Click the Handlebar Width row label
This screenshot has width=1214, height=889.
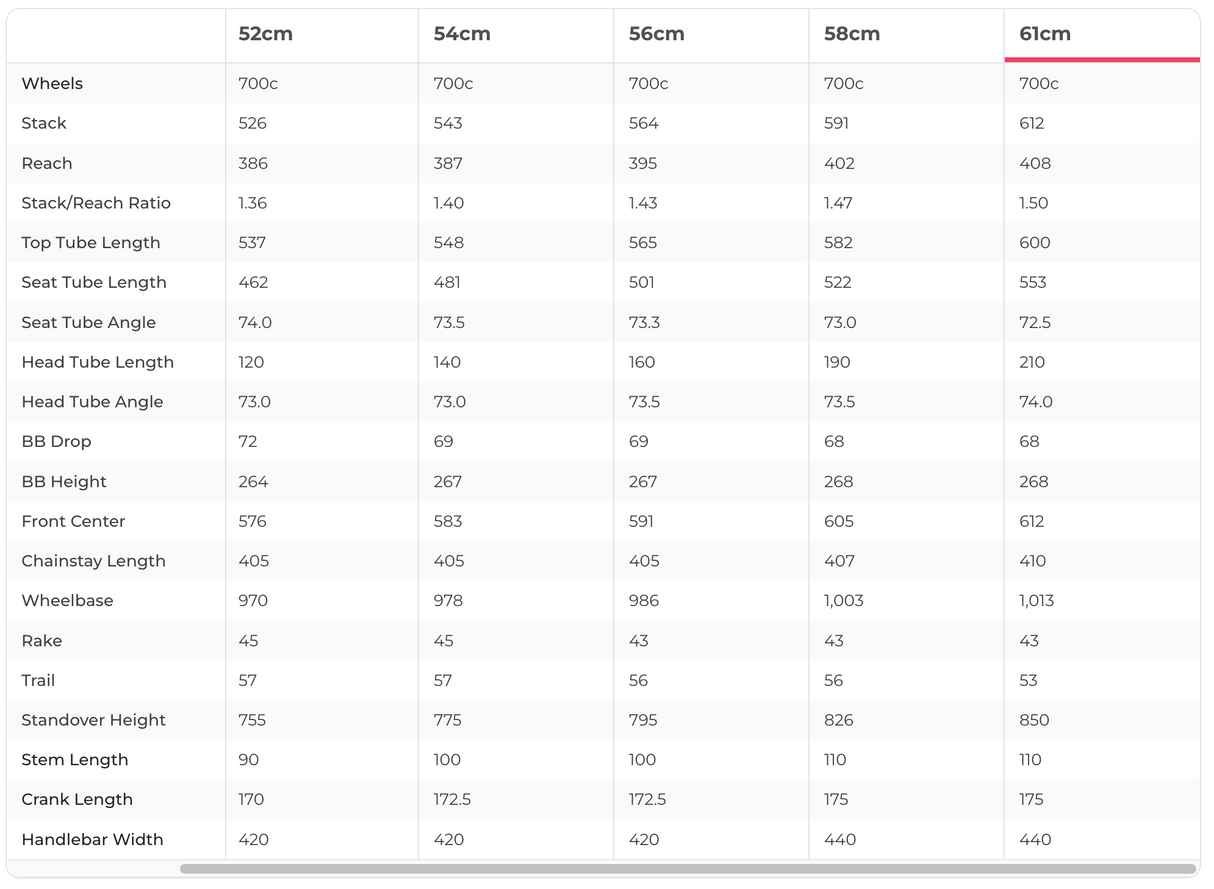(x=92, y=840)
